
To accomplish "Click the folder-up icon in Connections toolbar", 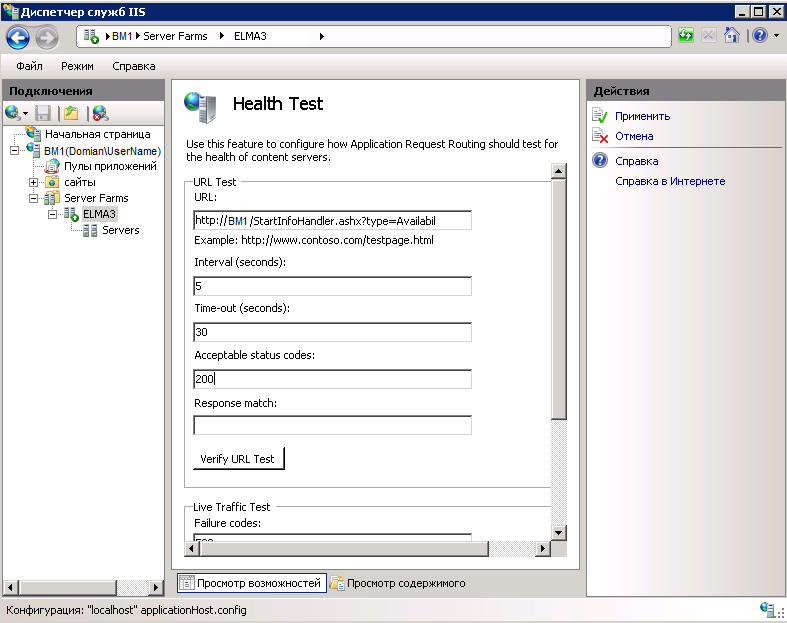I will [x=71, y=113].
